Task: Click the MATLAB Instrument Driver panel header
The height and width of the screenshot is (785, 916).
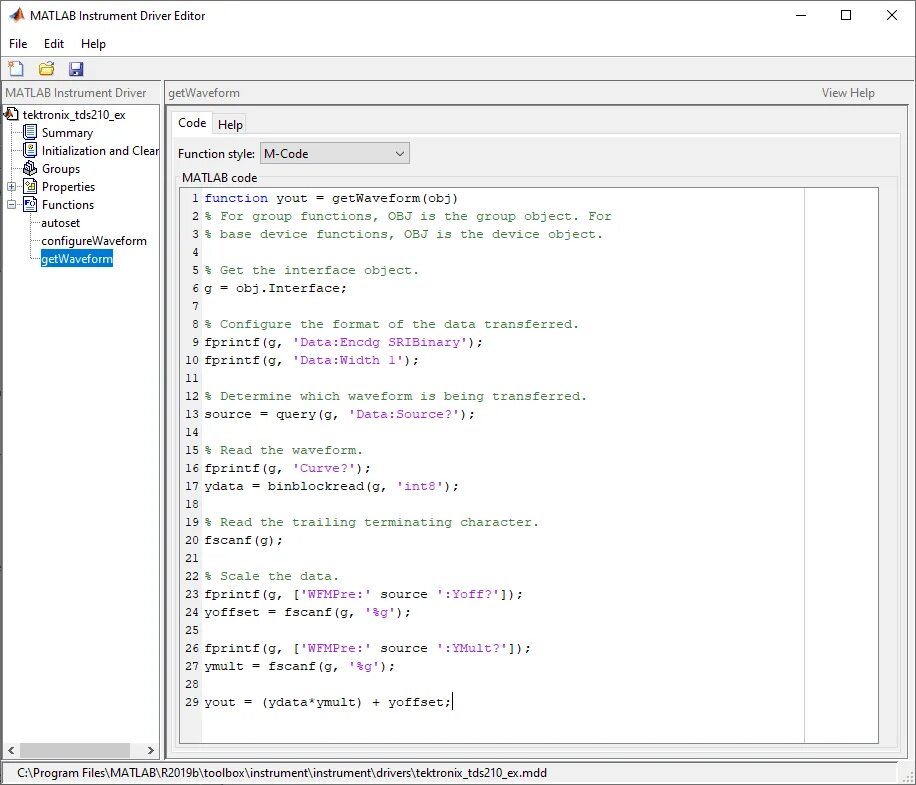Action: click(x=75, y=93)
